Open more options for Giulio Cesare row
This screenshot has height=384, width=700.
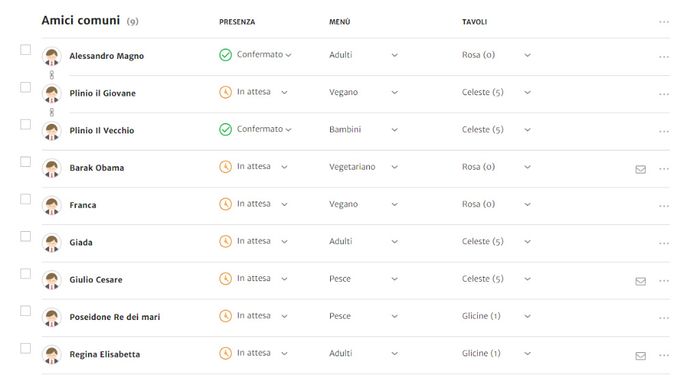point(664,281)
